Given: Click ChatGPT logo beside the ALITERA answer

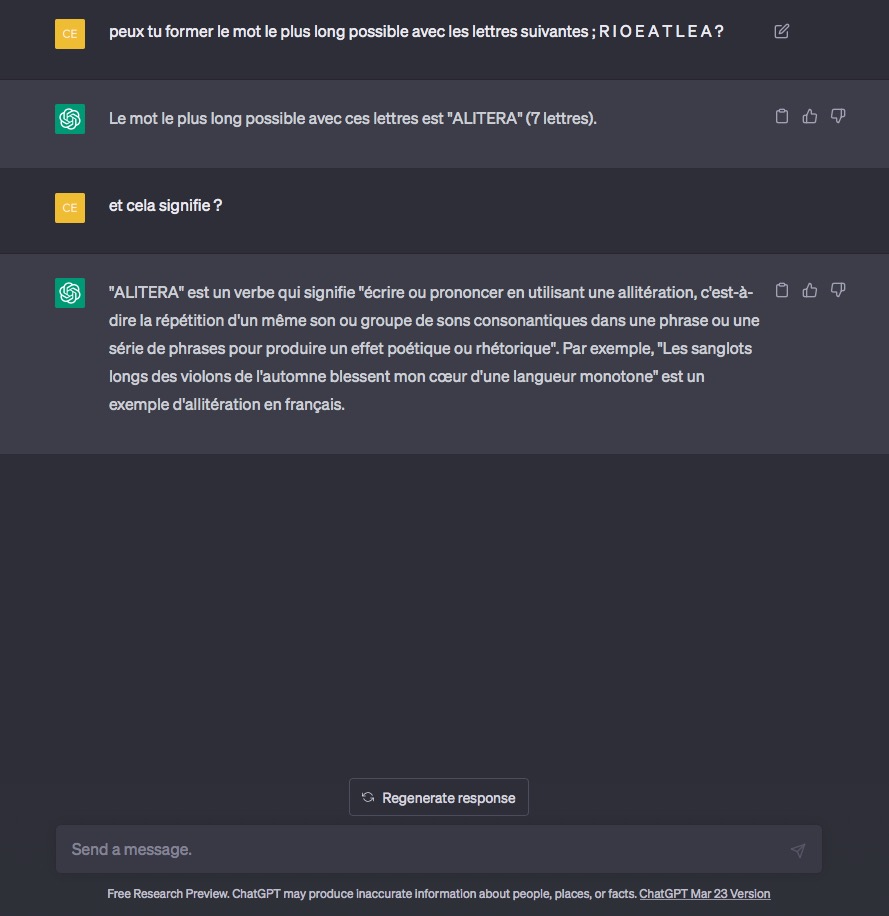Looking at the screenshot, I should (70, 119).
